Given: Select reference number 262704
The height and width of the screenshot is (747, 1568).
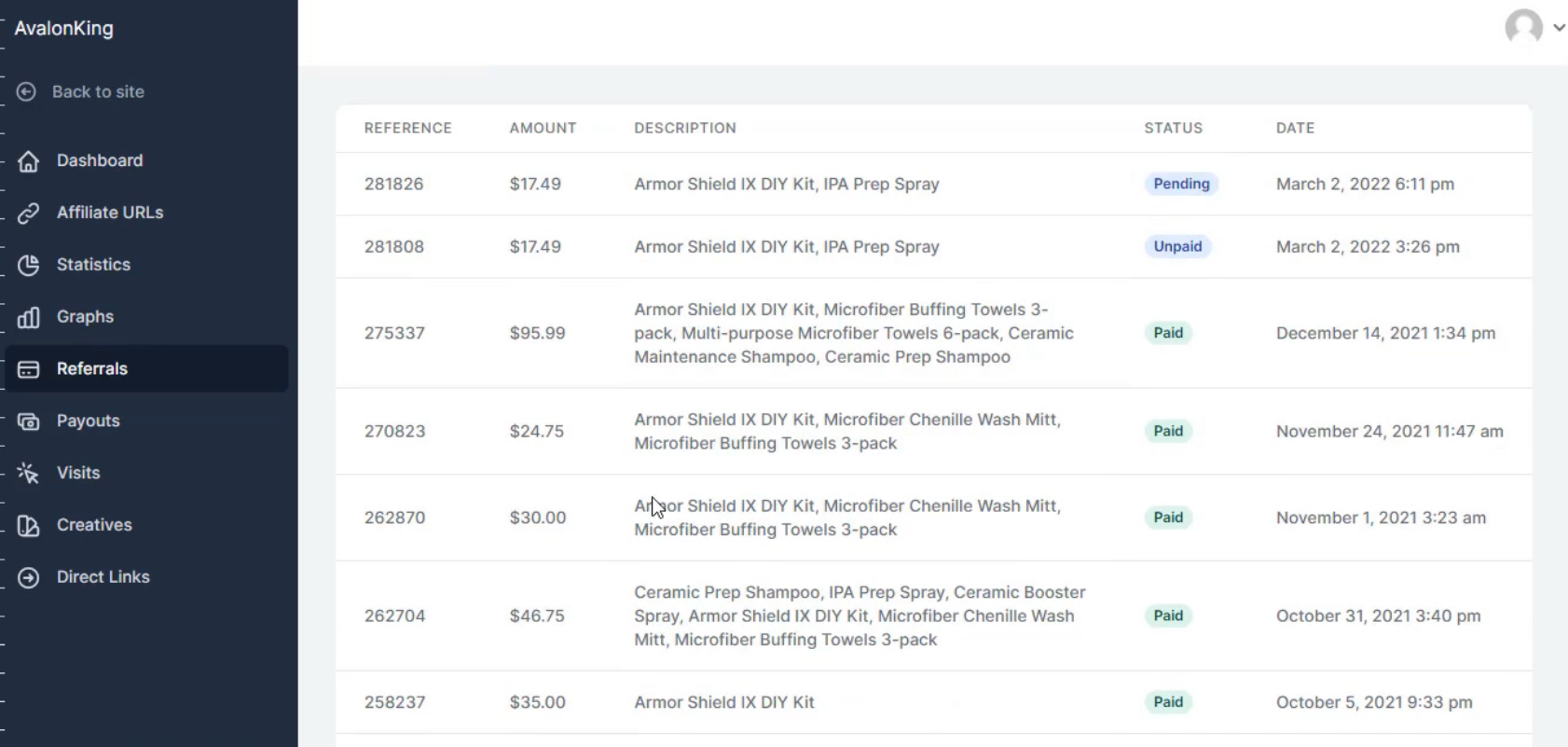Looking at the screenshot, I should 394,616.
